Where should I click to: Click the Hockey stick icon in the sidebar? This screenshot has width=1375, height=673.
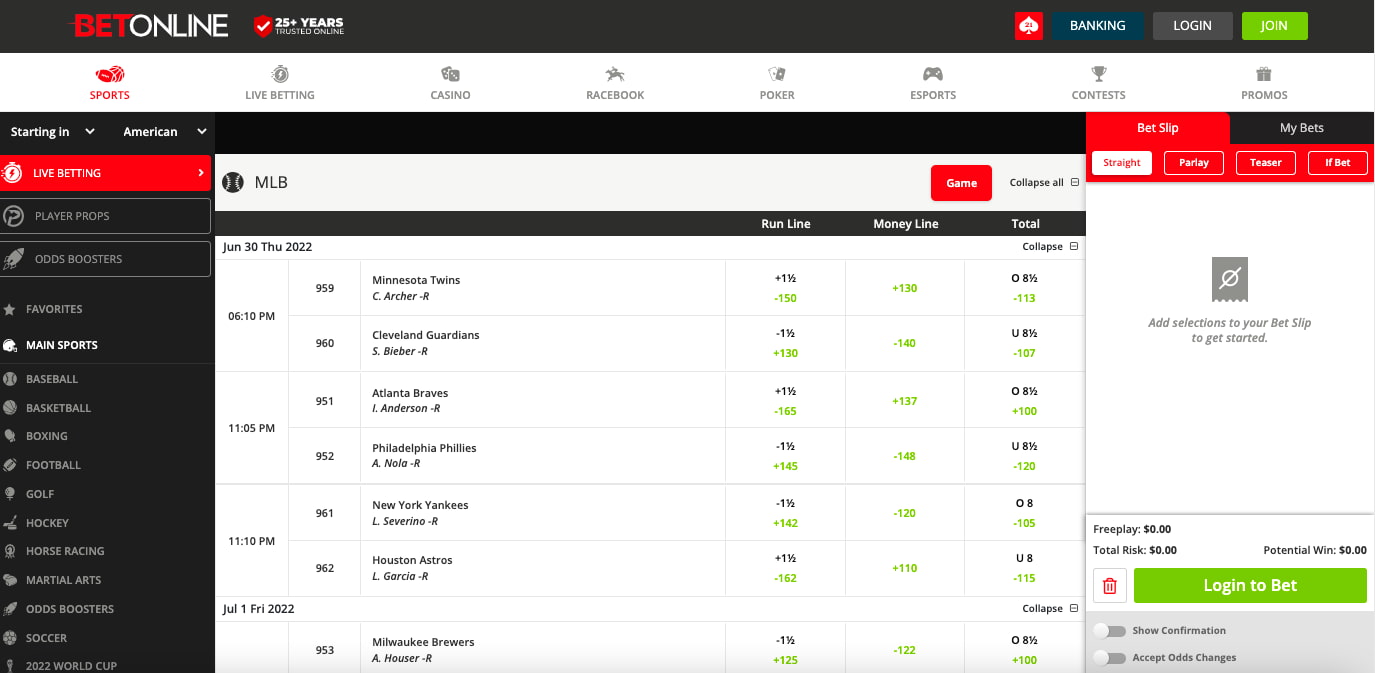click(10, 522)
